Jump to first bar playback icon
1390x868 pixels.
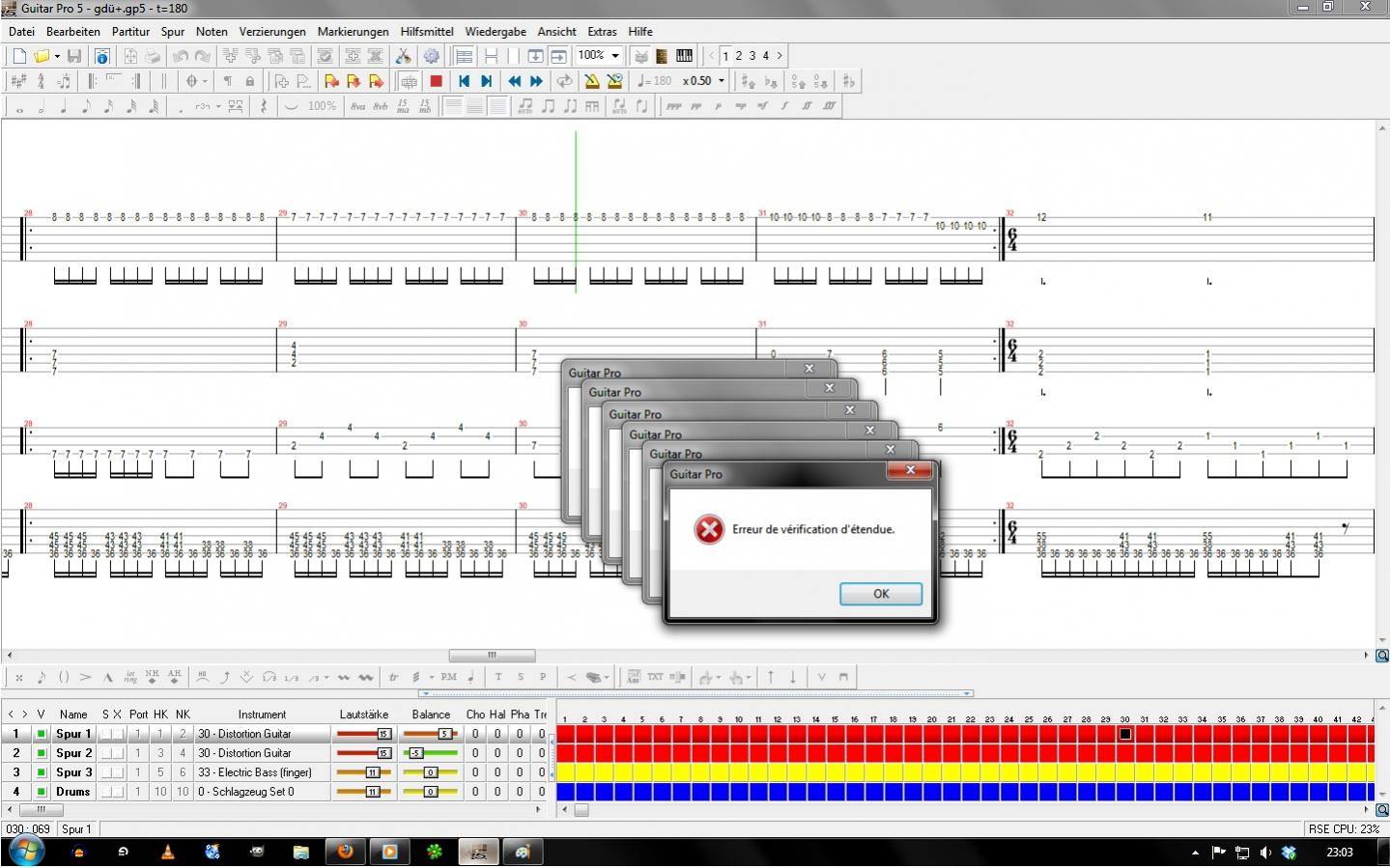click(x=464, y=81)
